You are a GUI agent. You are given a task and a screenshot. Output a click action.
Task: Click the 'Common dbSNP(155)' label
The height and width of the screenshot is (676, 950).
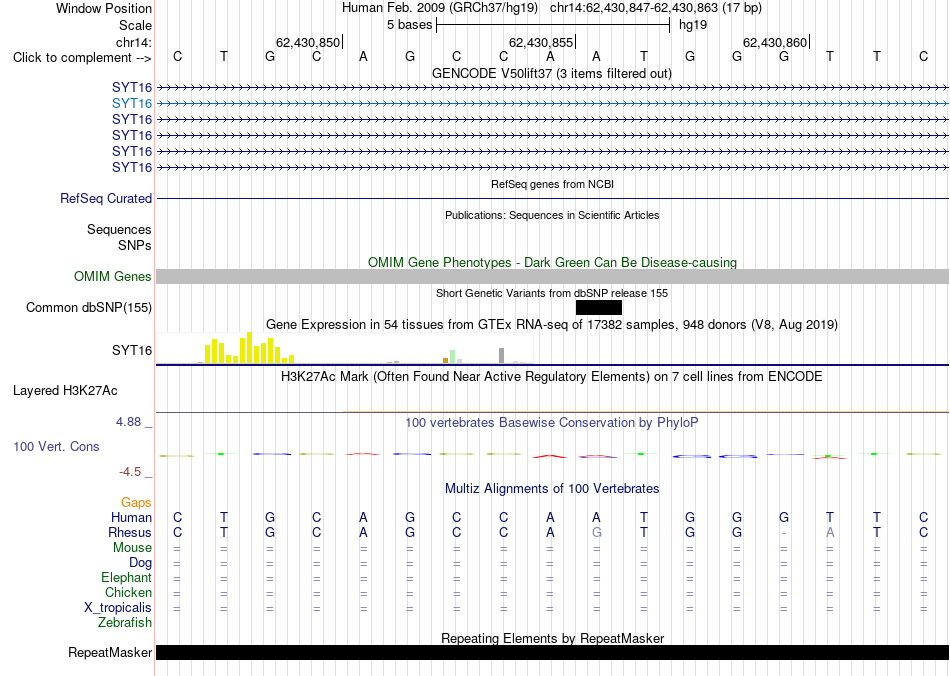pos(88,308)
